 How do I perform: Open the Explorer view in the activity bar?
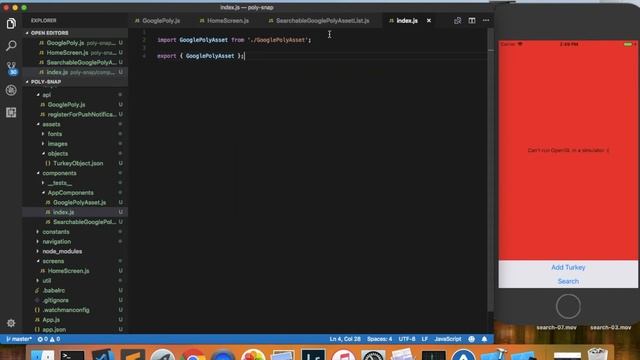point(11,23)
